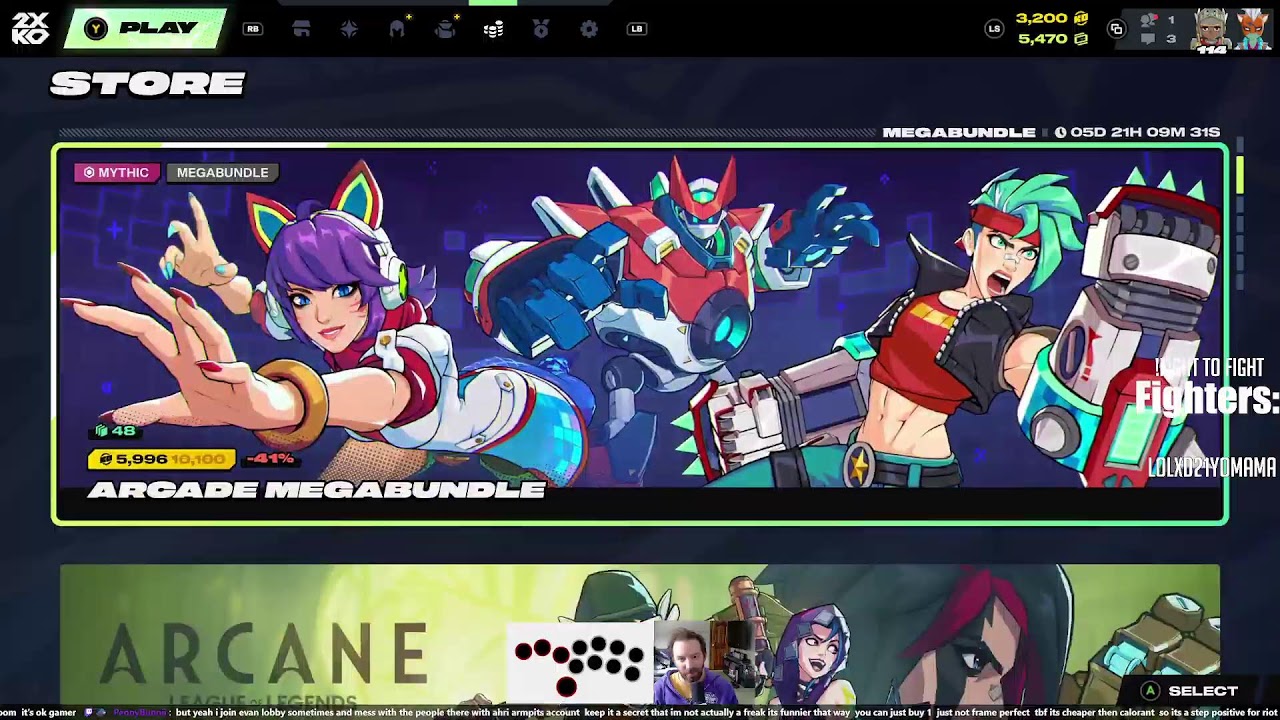Viewport: 1280px width, 720px height.
Task: Click the countdown clock icon
Action: [x=1060, y=132]
